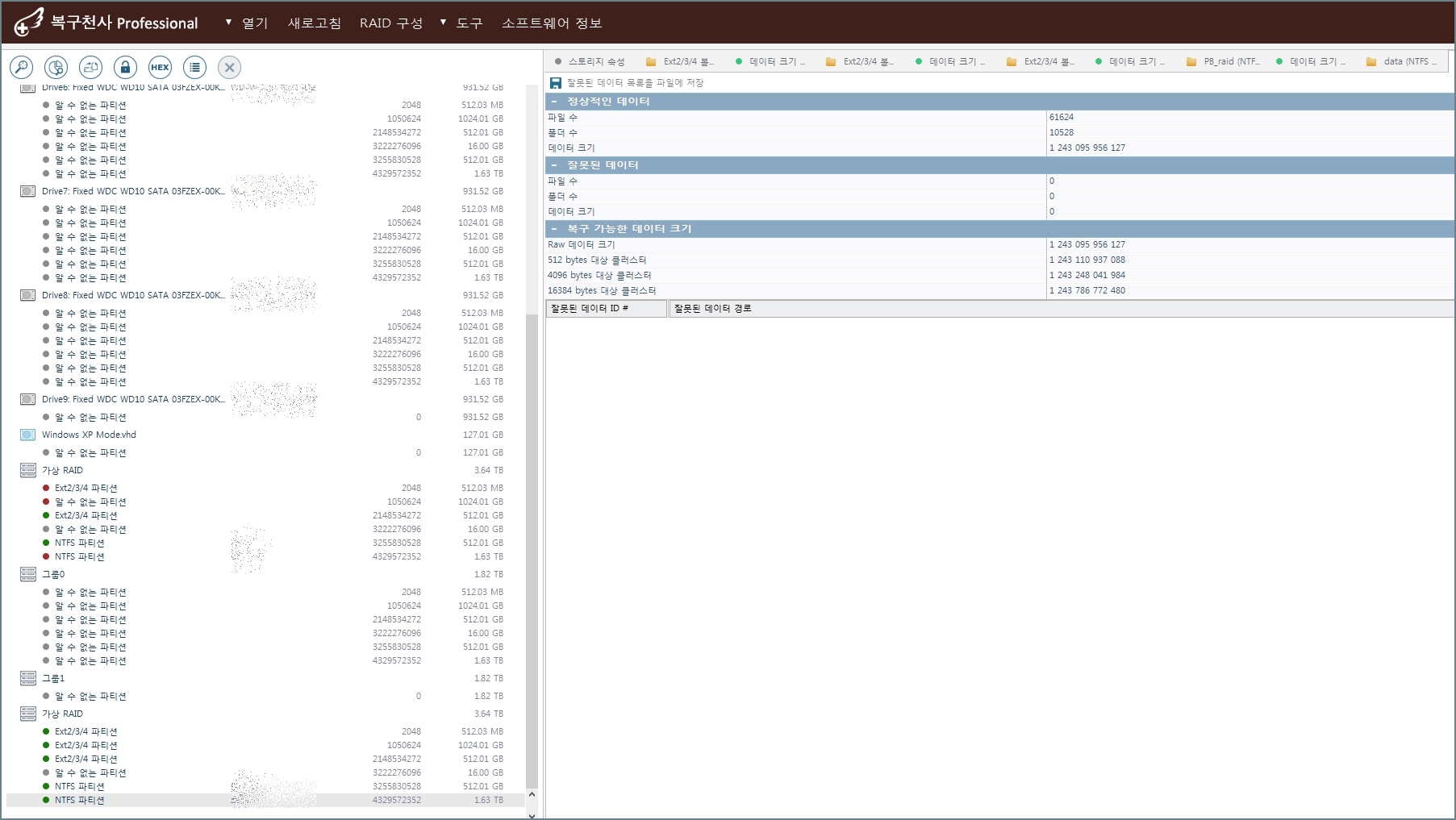Click the list/log view icon
This screenshot has height=820, width=1456.
[194, 68]
